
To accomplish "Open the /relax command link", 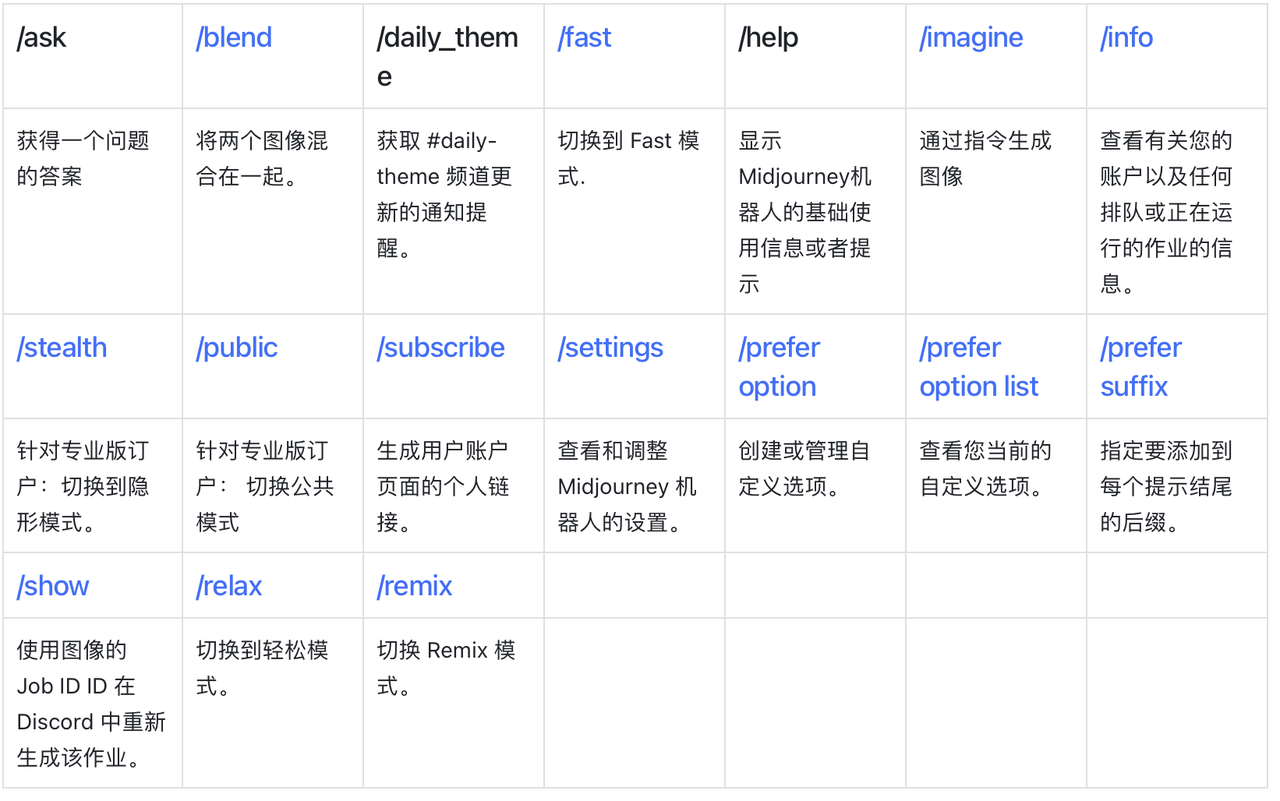I will (x=229, y=586).
